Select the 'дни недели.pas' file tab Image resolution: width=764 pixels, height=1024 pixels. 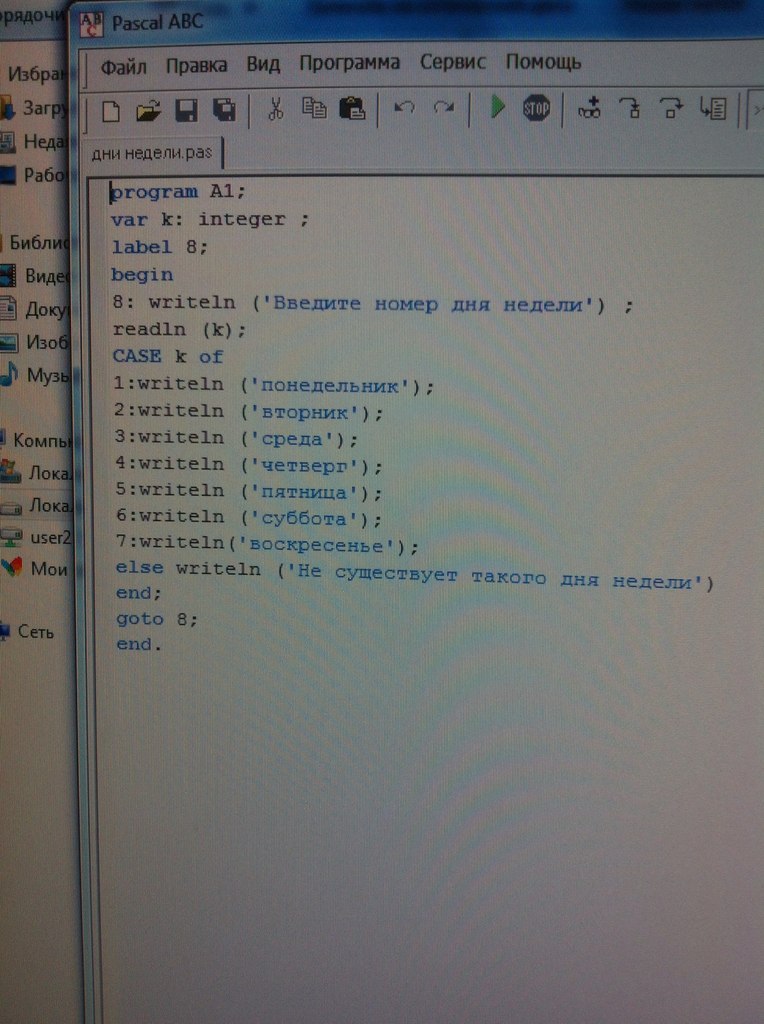(152, 153)
